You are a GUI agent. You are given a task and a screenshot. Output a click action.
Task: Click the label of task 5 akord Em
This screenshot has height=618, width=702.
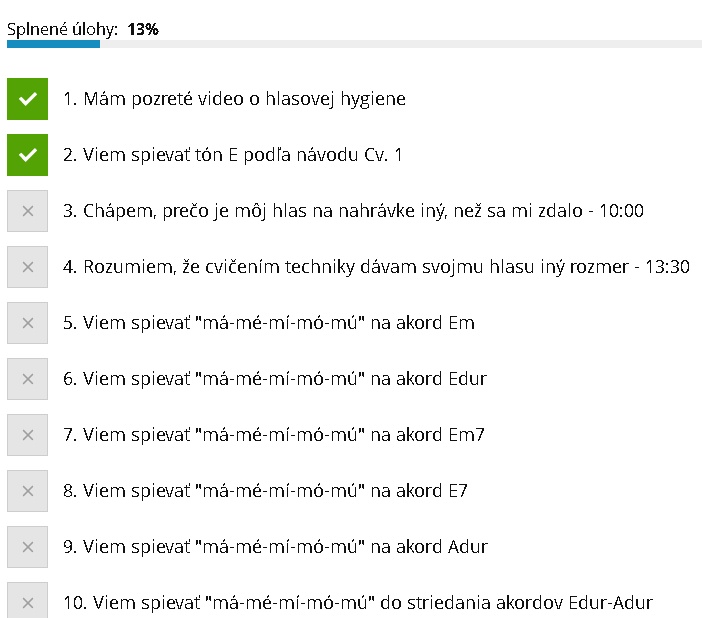coord(269,323)
